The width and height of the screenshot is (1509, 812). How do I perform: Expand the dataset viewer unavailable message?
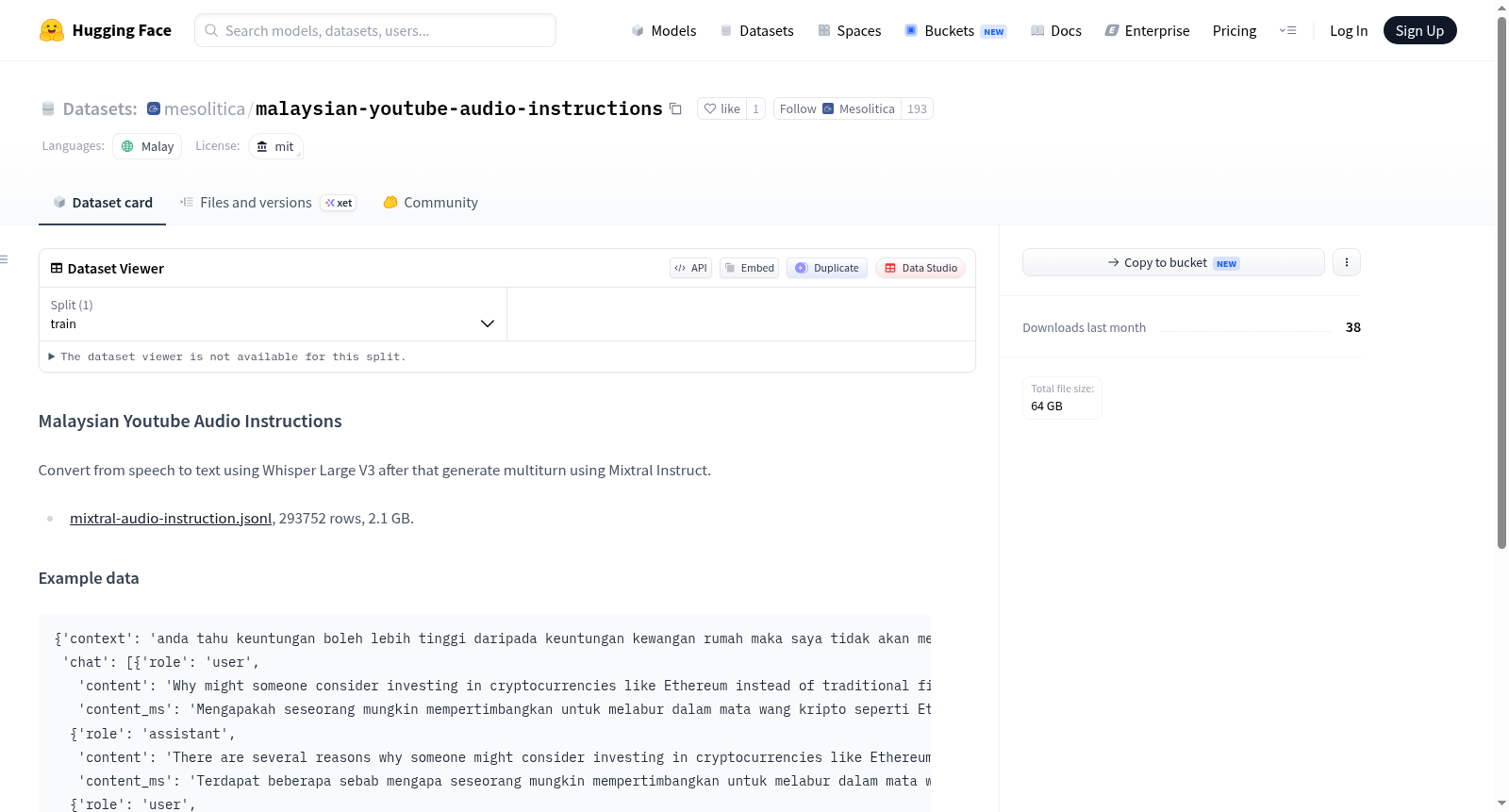point(227,356)
